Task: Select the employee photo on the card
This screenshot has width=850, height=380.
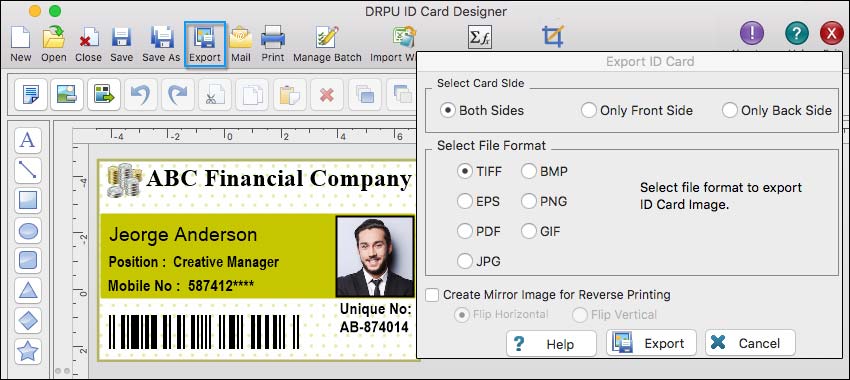Action: pyautogui.click(x=375, y=256)
